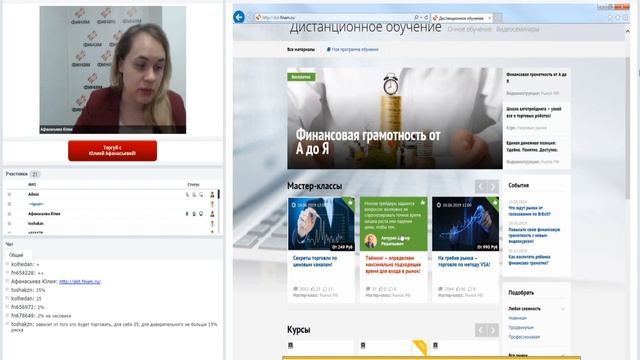
Task: Click the webinar presenter video feed
Action: point(113,70)
